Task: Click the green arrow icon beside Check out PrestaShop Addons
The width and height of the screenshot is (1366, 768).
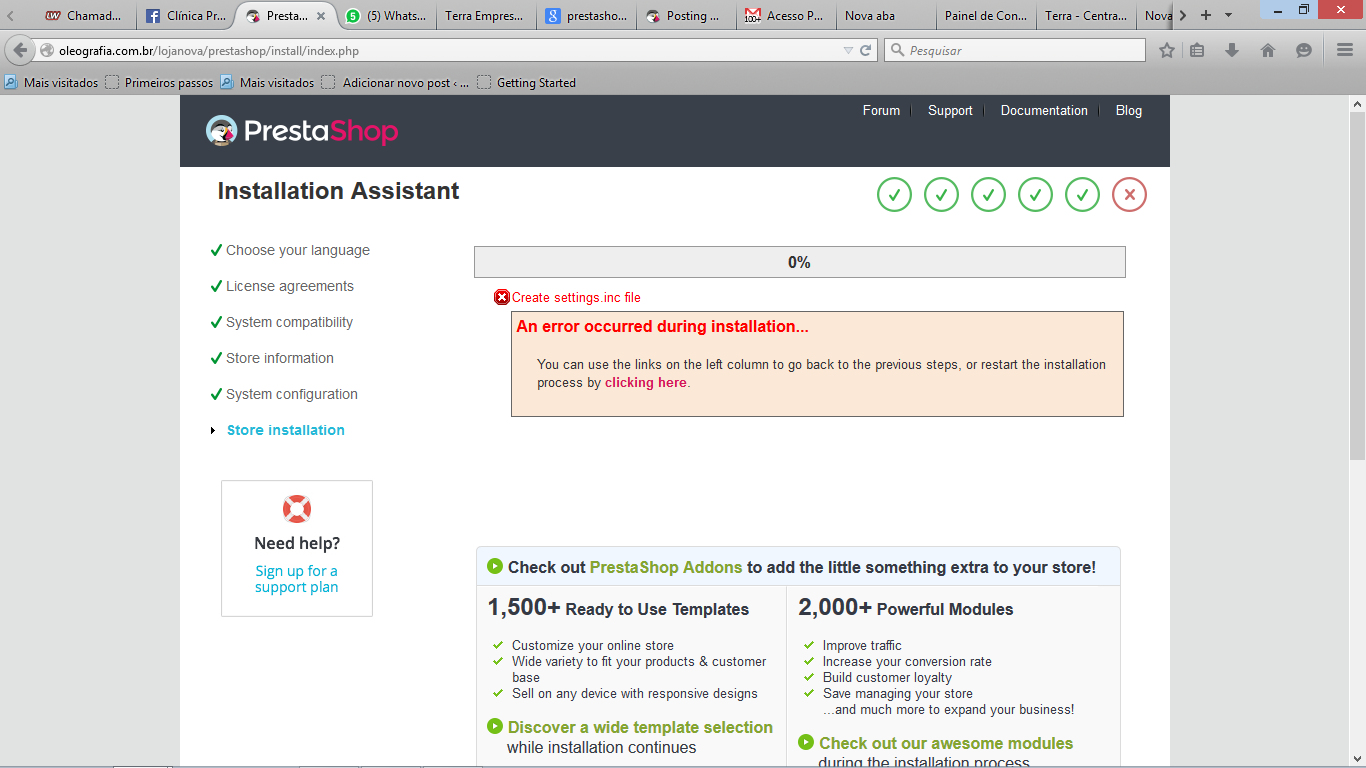Action: coord(495,567)
